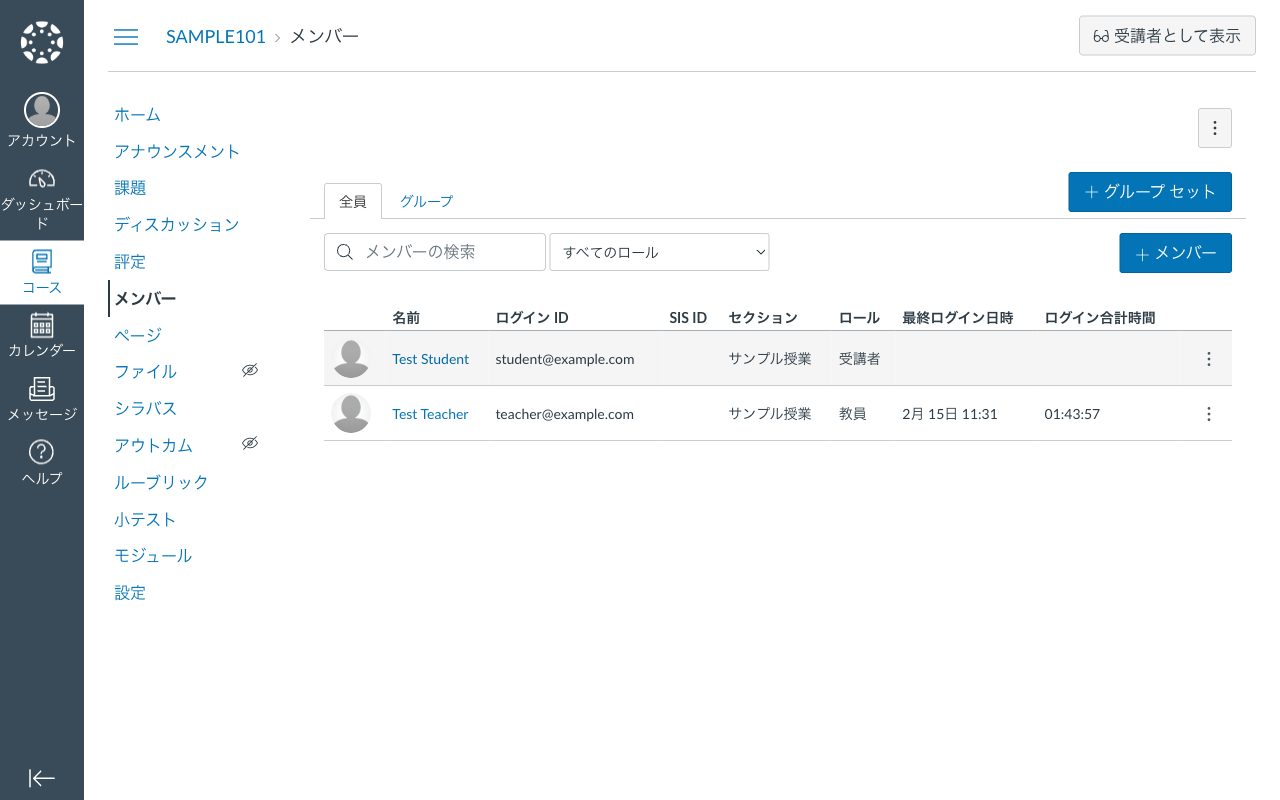Open the メッセージ inbox icon
1280x800 pixels.
coord(41,390)
